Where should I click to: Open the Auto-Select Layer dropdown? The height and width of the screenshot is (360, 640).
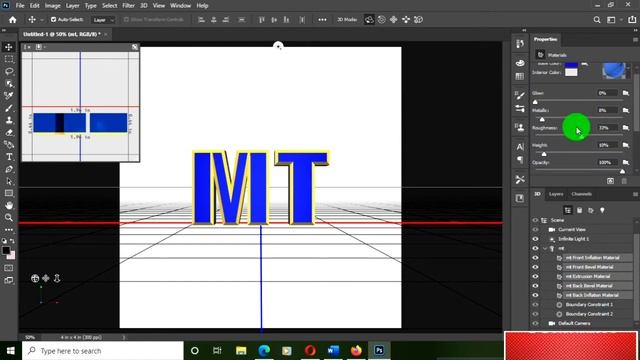[103, 20]
